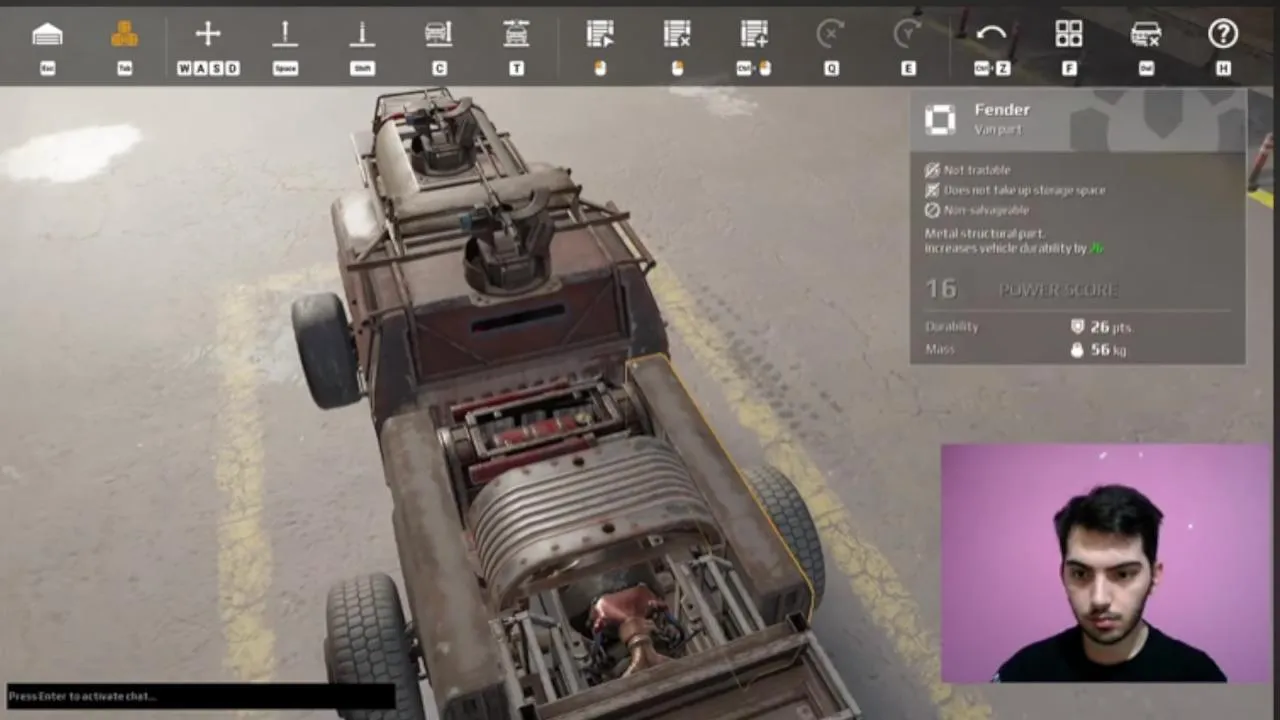Click the 'Mass' stat label
This screenshot has height=720, width=1280.
point(940,349)
